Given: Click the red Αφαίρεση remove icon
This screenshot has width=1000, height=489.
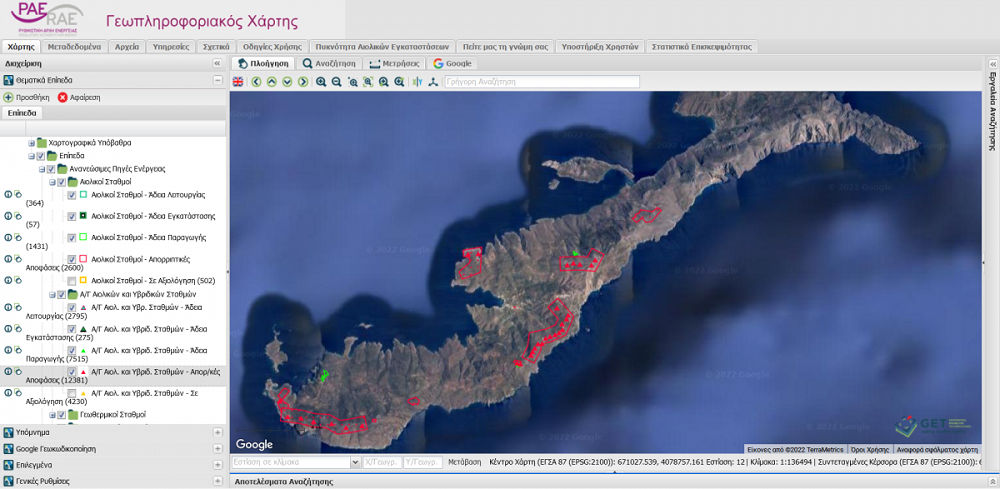Looking at the screenshot, I should 63,98.
